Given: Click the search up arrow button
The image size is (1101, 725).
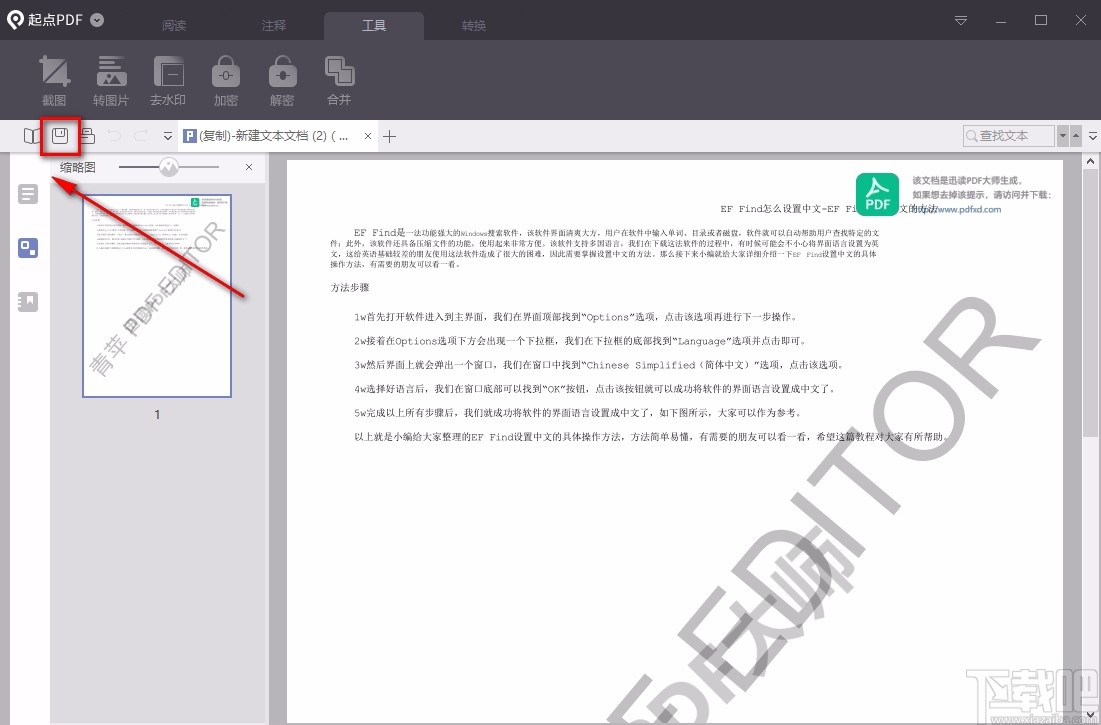Looking at the screenshot, I should click(1076, 135).
